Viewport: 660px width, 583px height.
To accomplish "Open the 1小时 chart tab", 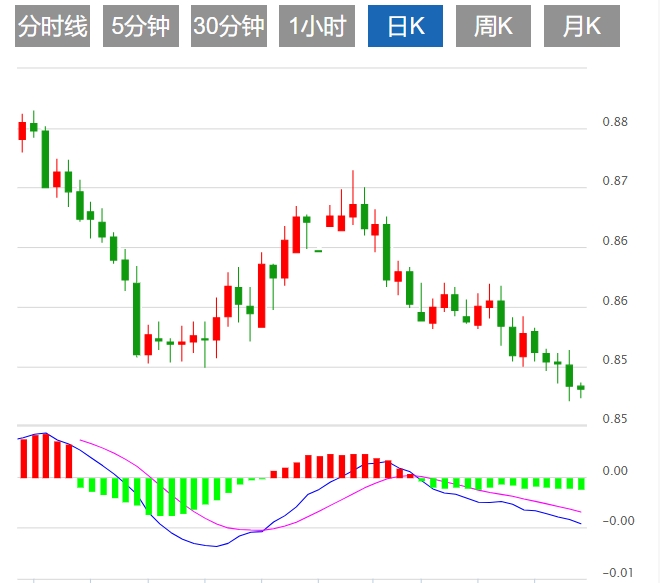I will 317,26.
